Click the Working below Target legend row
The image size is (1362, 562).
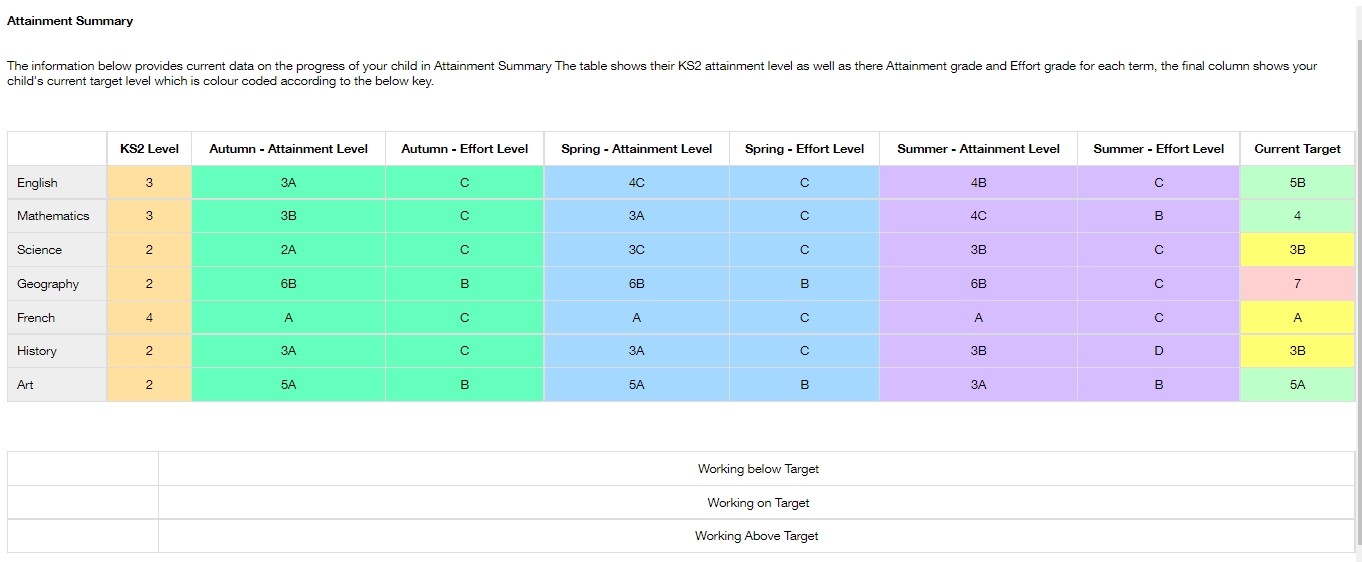coord(758,469)
